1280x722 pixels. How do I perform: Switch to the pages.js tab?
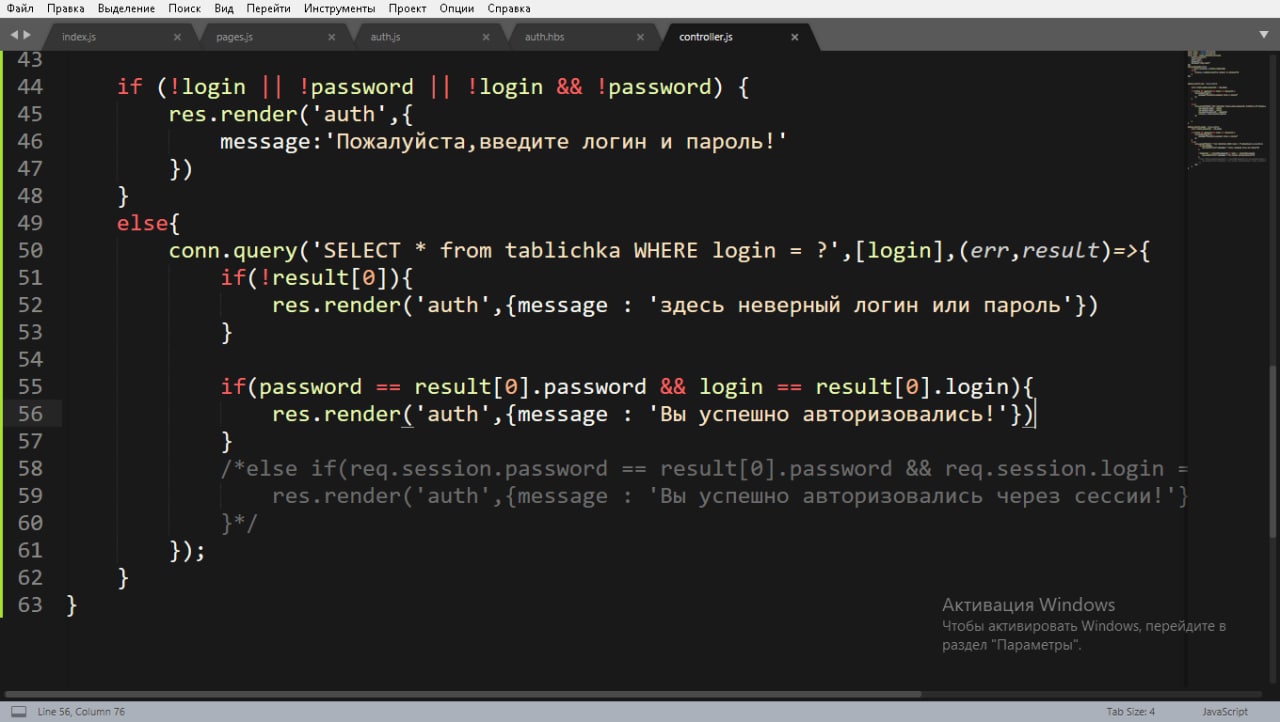pyautogui.click(x=234, y=37)
